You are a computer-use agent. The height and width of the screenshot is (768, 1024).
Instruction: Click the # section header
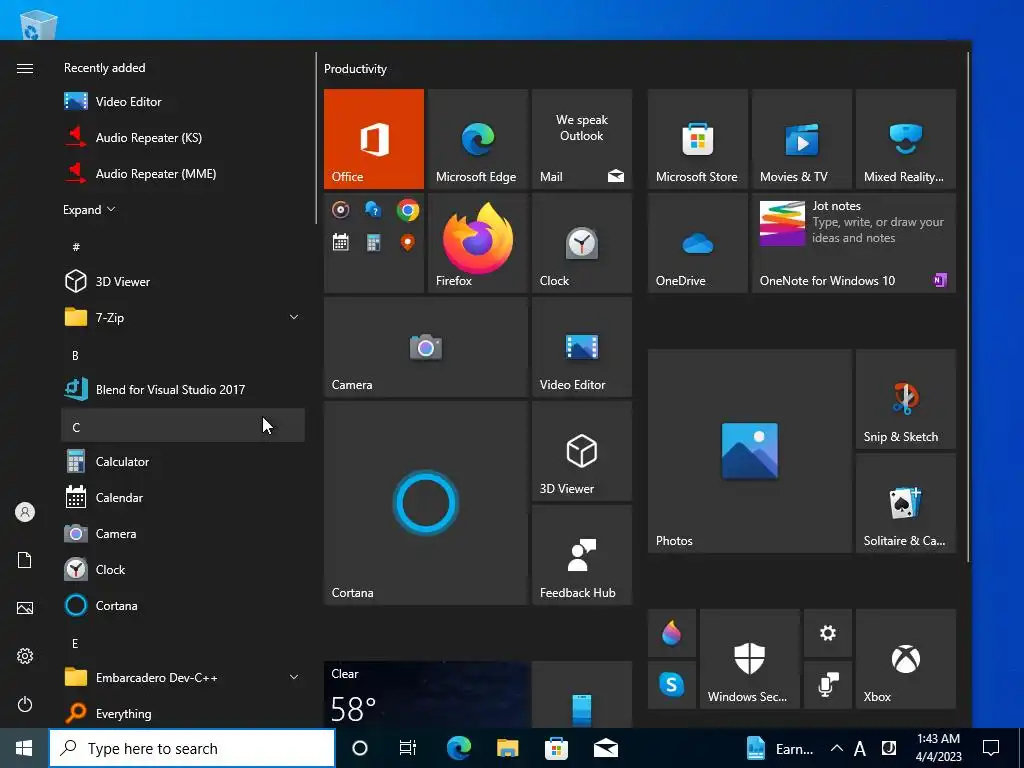pyautogui.click(x=183, y=247)
